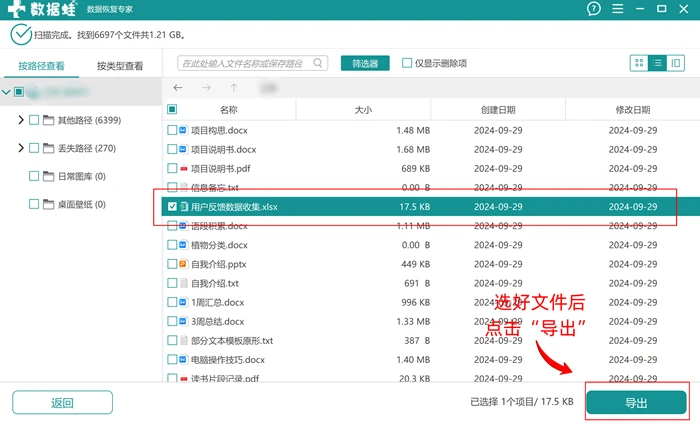
Task: Switch to 按类型查看 tab
Action: (120, 66)
